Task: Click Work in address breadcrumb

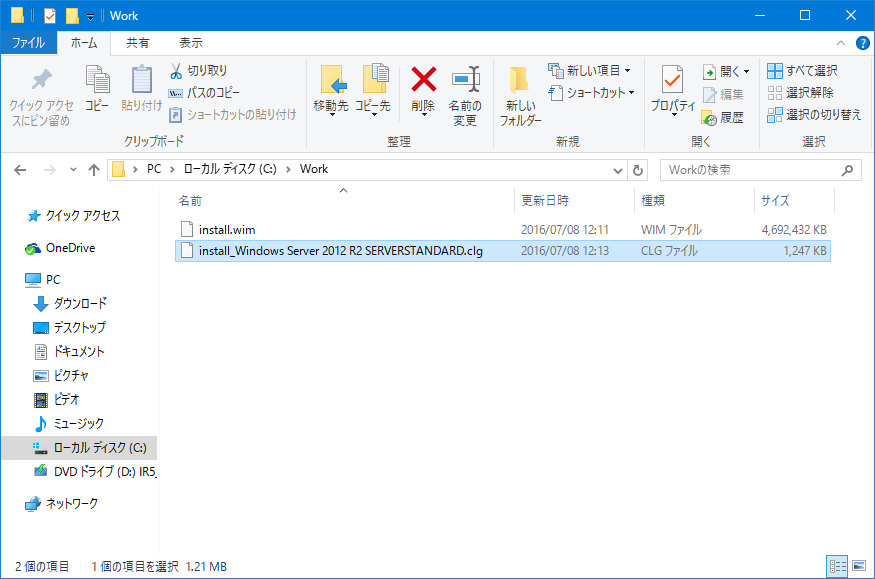Action: [x=314, y=169]
